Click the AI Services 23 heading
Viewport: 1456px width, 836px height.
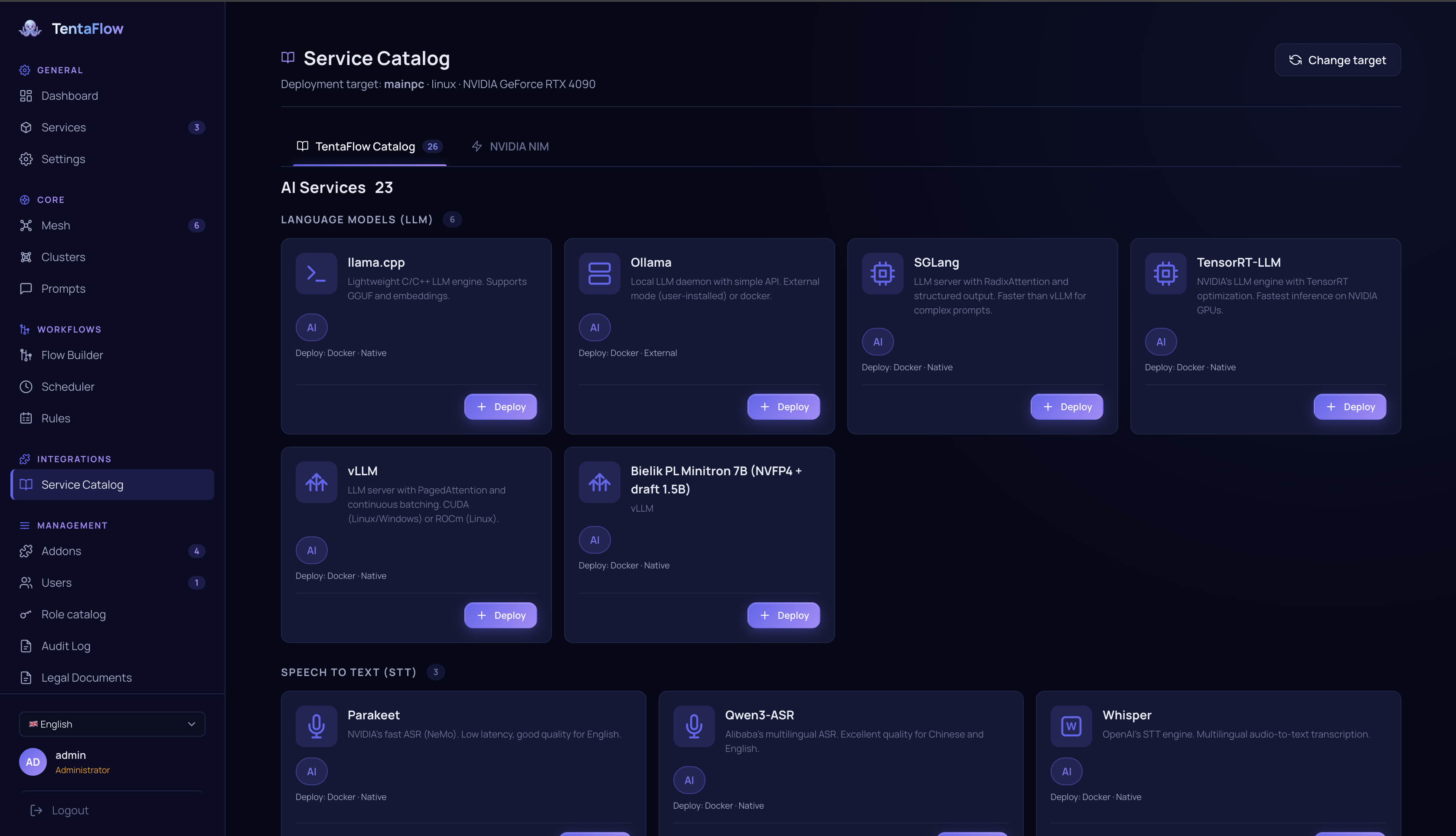click(x=336, y=187)
